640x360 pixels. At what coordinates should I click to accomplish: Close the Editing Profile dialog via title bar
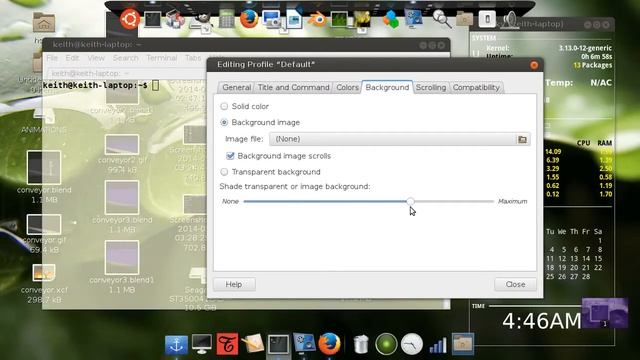tap(534, 65)
